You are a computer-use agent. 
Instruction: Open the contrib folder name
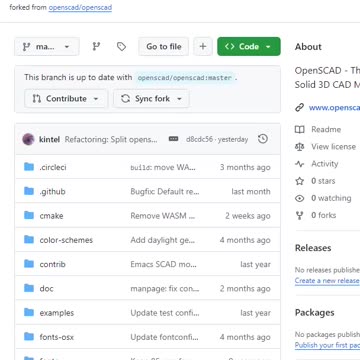point(52,264)
